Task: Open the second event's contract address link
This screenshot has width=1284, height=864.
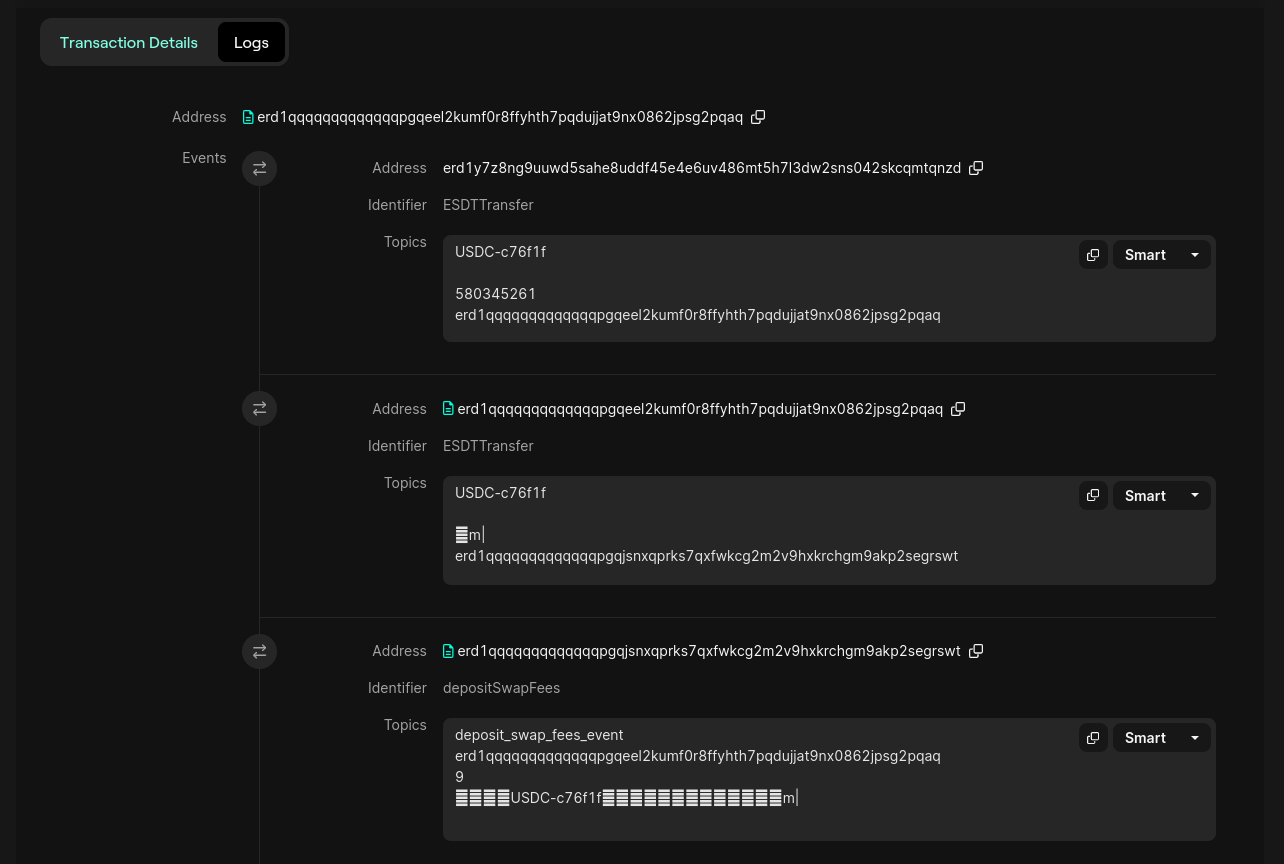Action: click(x=700, y=409)
